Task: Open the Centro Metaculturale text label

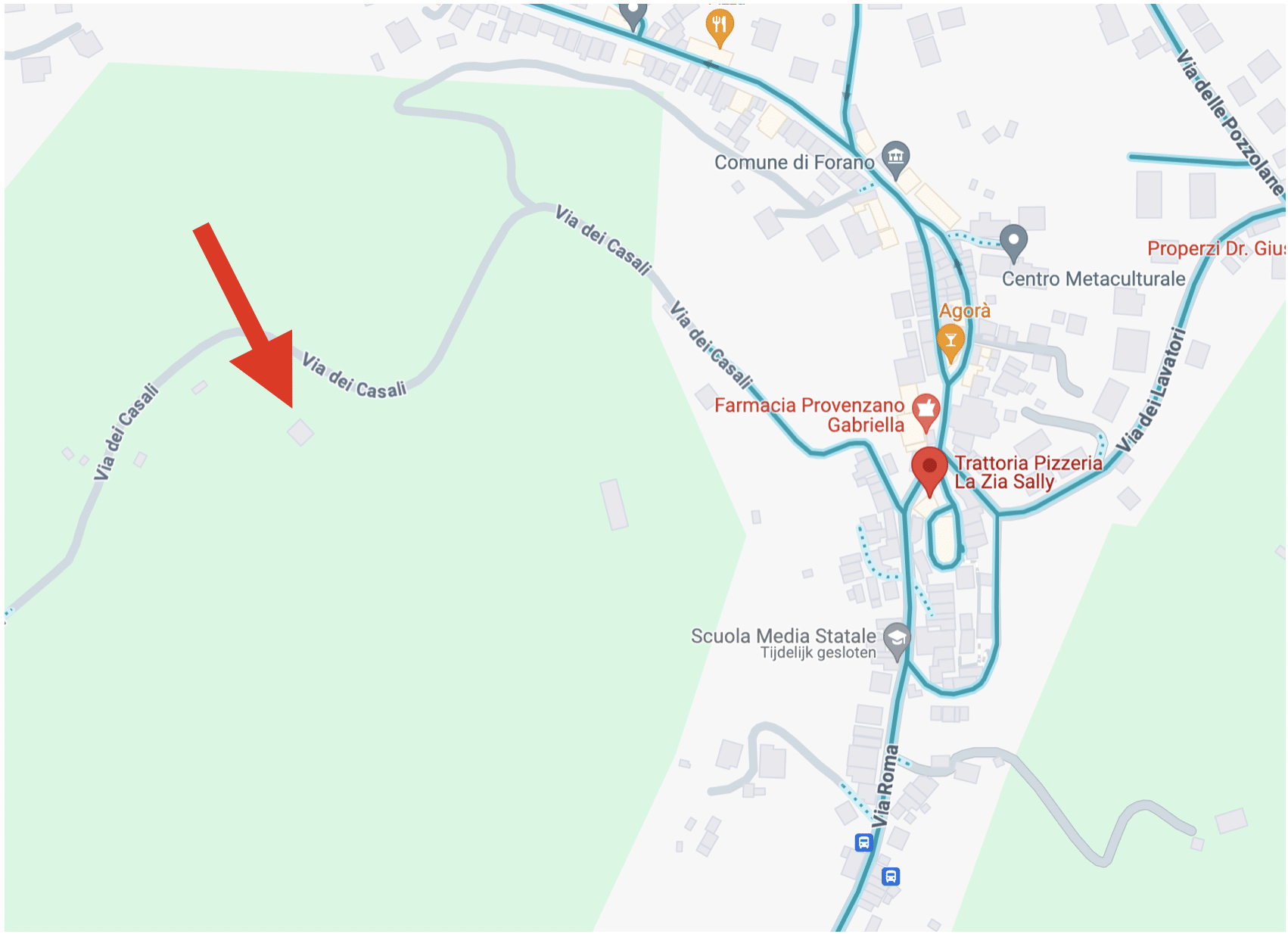Action: [x=1094, y=279]
